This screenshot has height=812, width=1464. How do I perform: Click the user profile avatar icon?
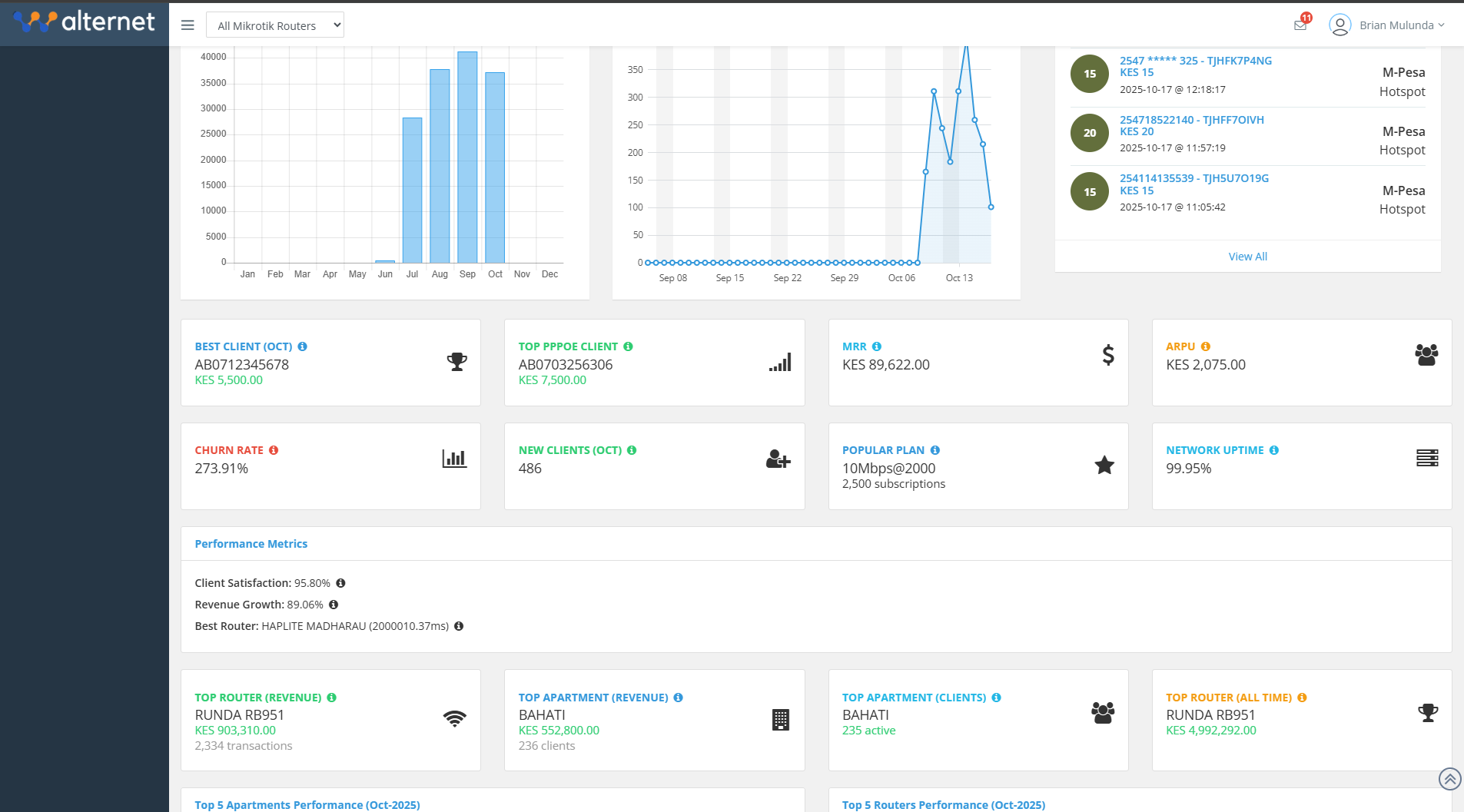point(1340,25)
